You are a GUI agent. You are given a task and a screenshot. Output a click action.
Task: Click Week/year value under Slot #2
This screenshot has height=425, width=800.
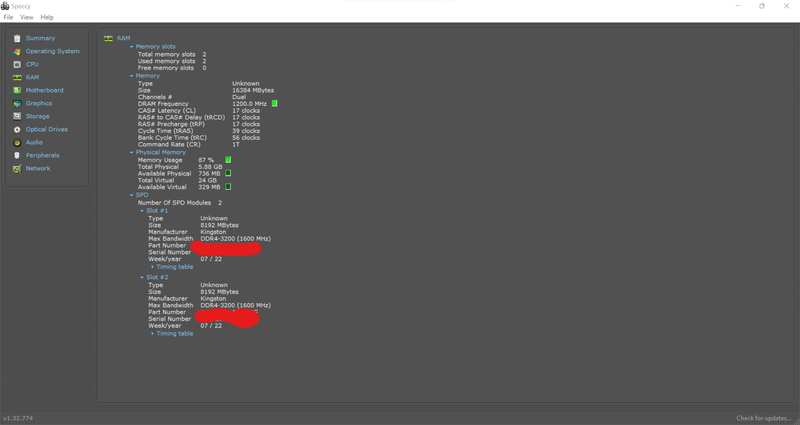tap(211, 326)
